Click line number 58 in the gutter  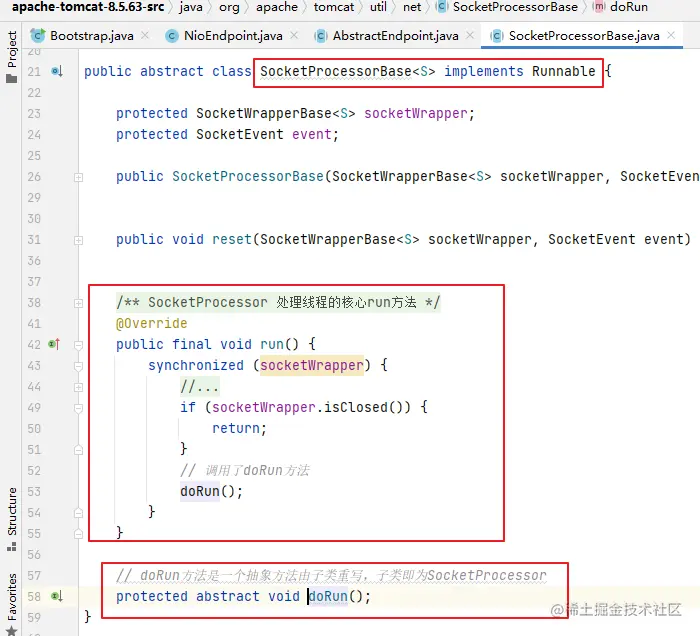(x=34, y=597)
